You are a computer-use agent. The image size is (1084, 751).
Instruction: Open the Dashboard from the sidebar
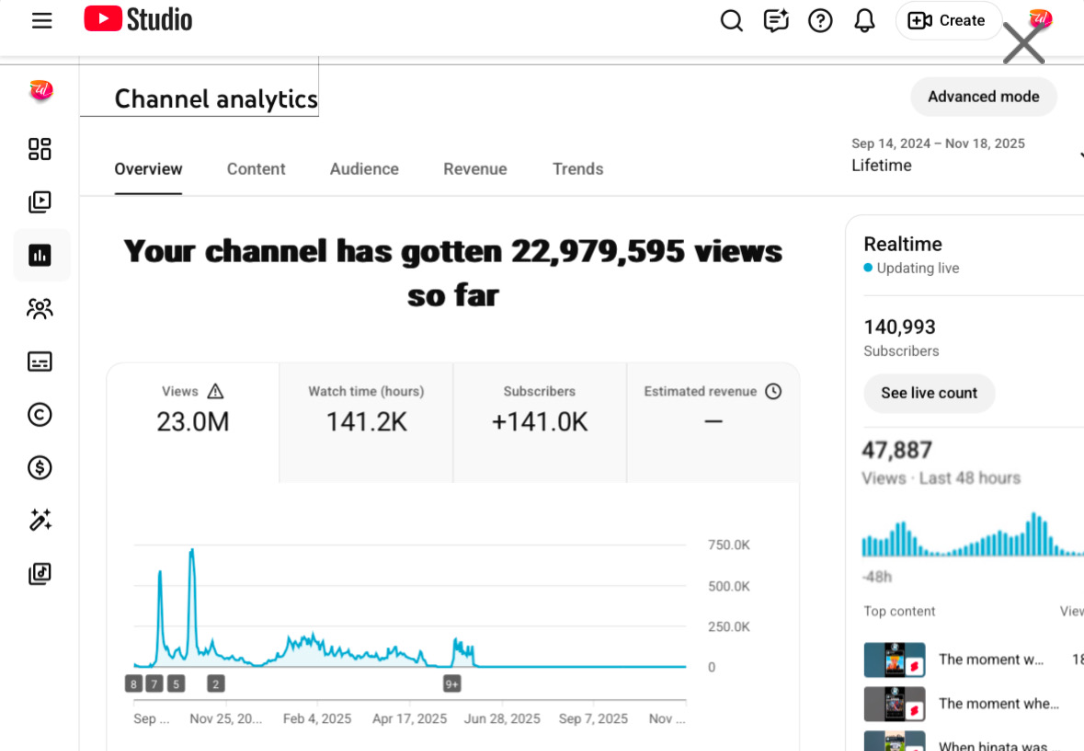(40, 149)
